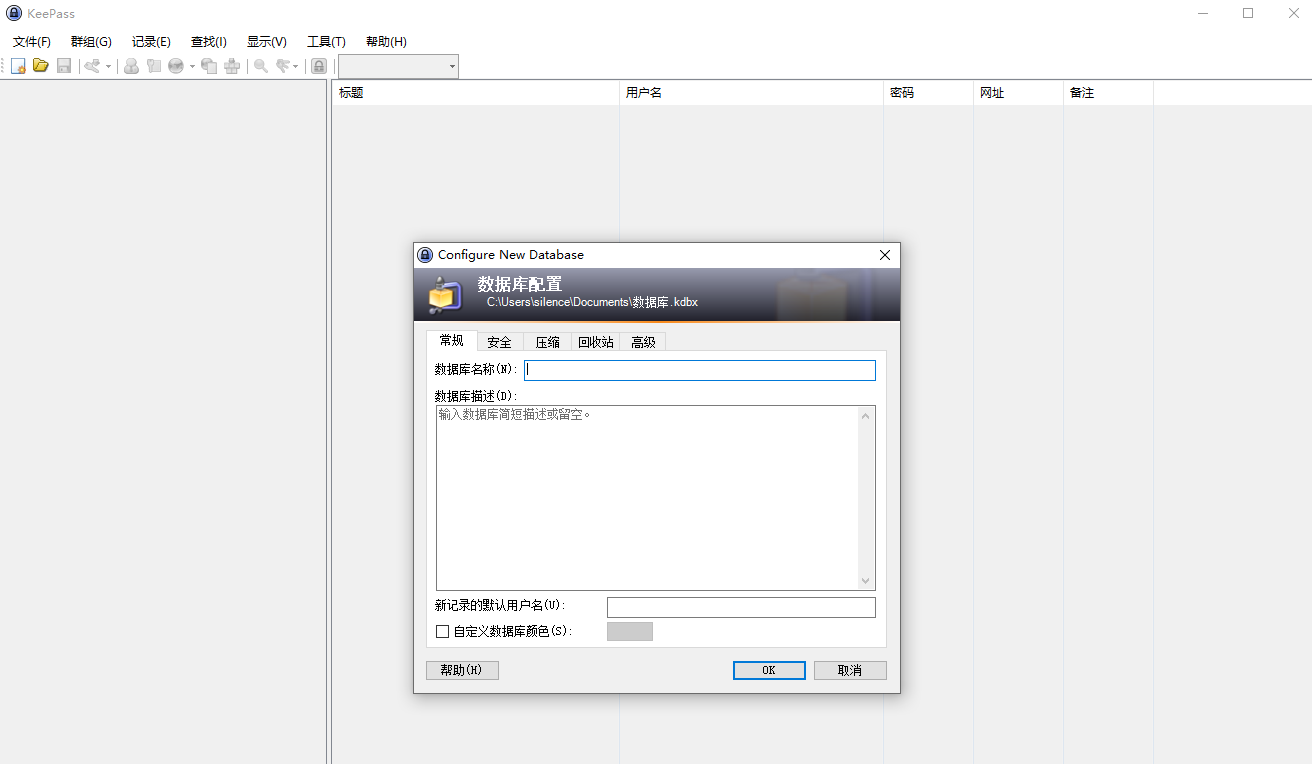Switch to the 高级 tab
The height and width of the screenshot is (764, 1312).
643,342
